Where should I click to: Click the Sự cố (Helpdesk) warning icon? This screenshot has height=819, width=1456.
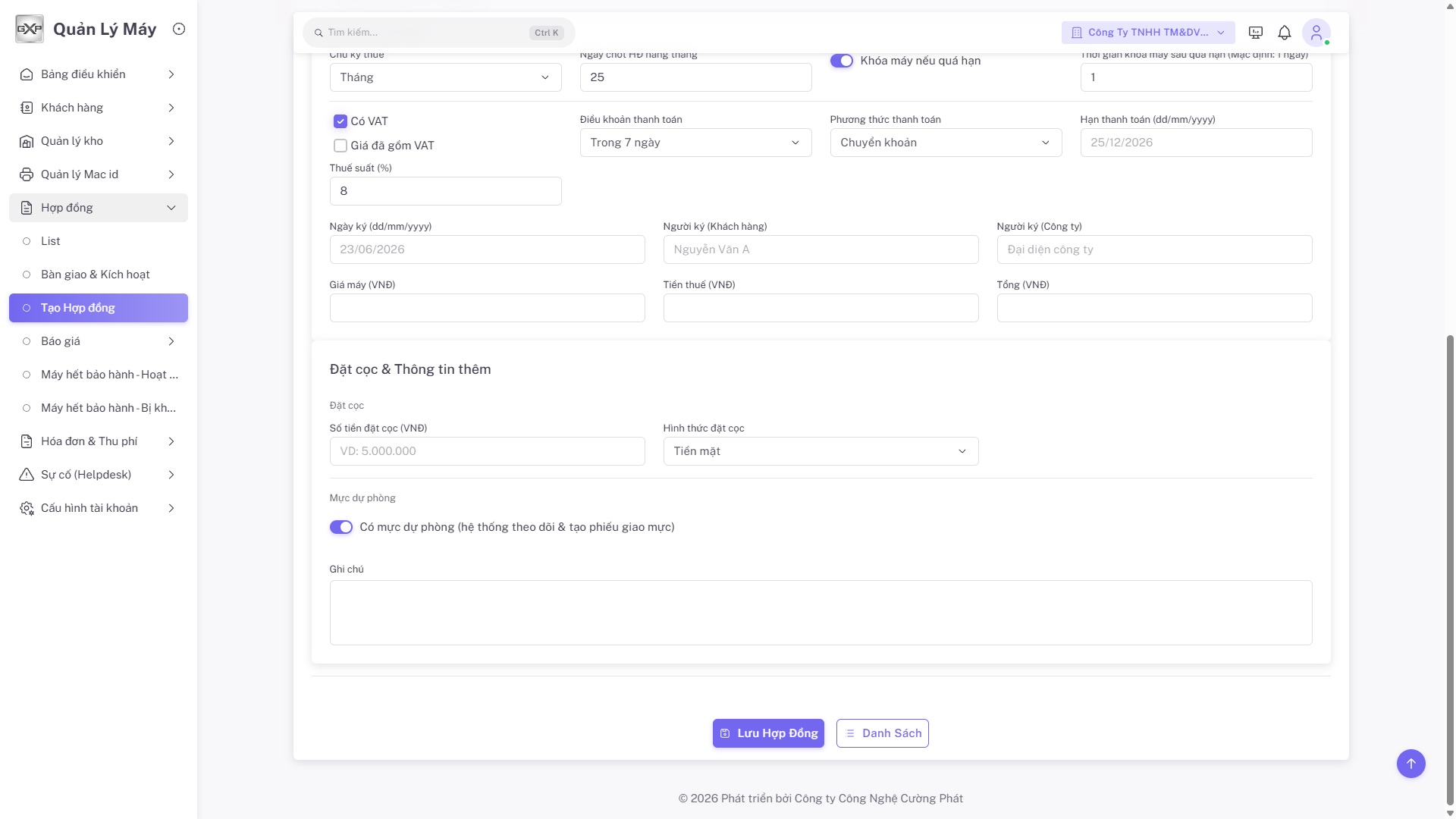(x=27, y=475)
